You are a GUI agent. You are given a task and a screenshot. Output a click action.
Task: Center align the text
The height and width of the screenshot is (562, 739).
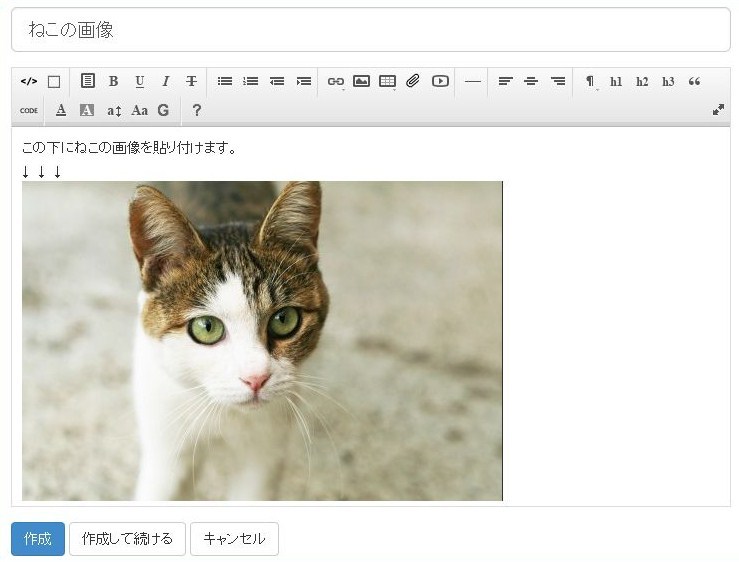(x=532, y=82)
